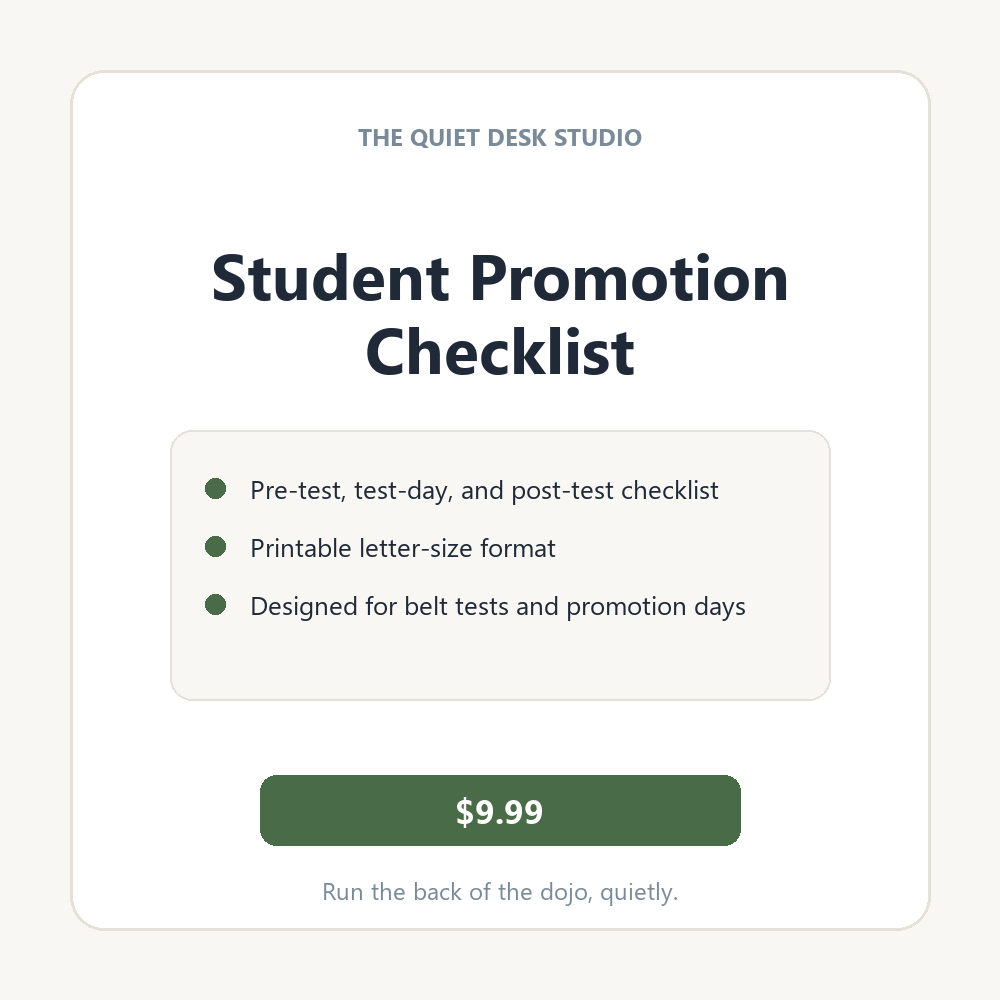Click the word Student in the main title
This screenshot has width=1000, height=1000.
pos(330,278)
